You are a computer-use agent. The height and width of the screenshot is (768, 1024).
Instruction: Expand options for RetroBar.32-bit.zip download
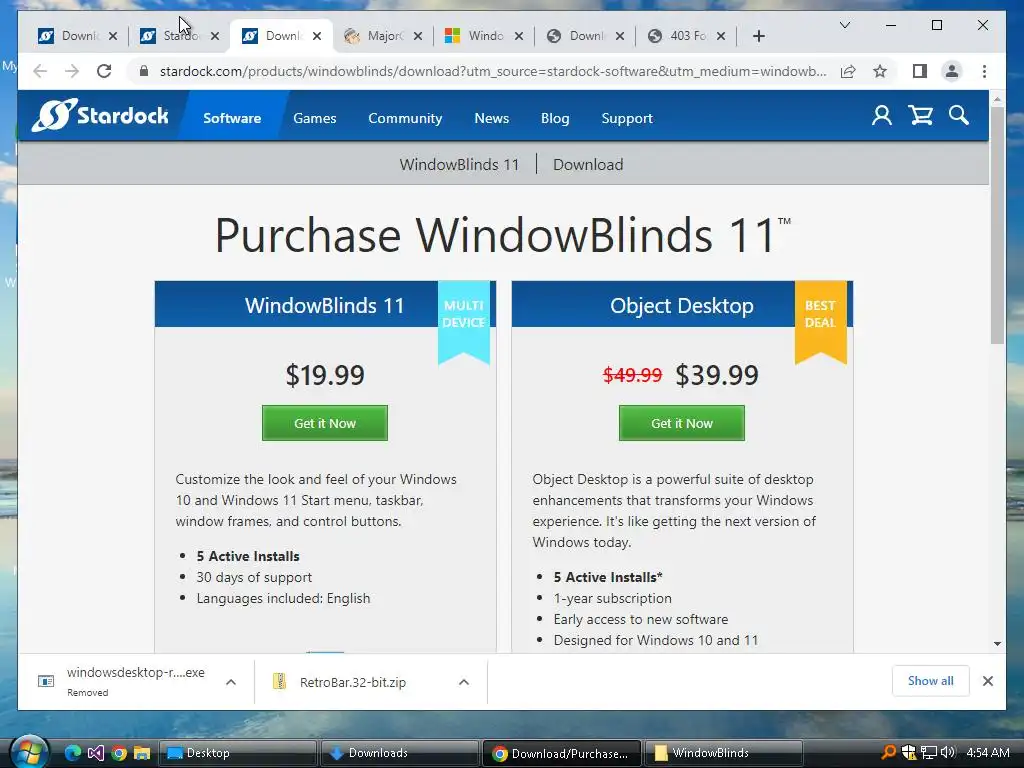(464, 682)
